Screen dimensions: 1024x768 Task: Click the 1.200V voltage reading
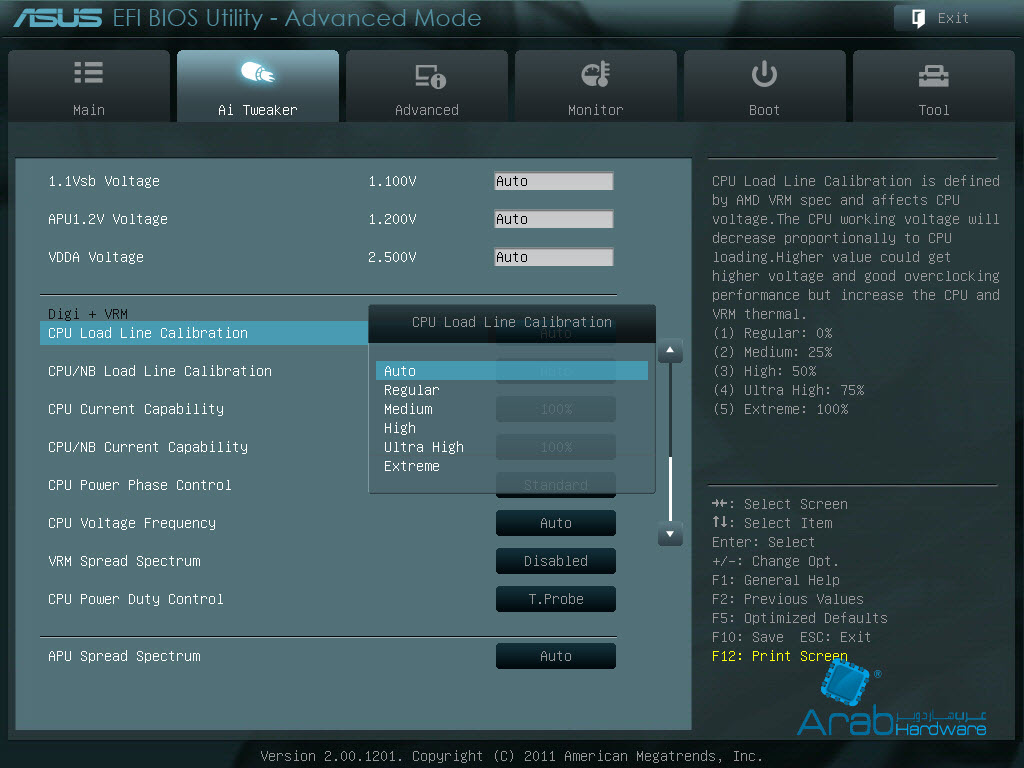392,219
